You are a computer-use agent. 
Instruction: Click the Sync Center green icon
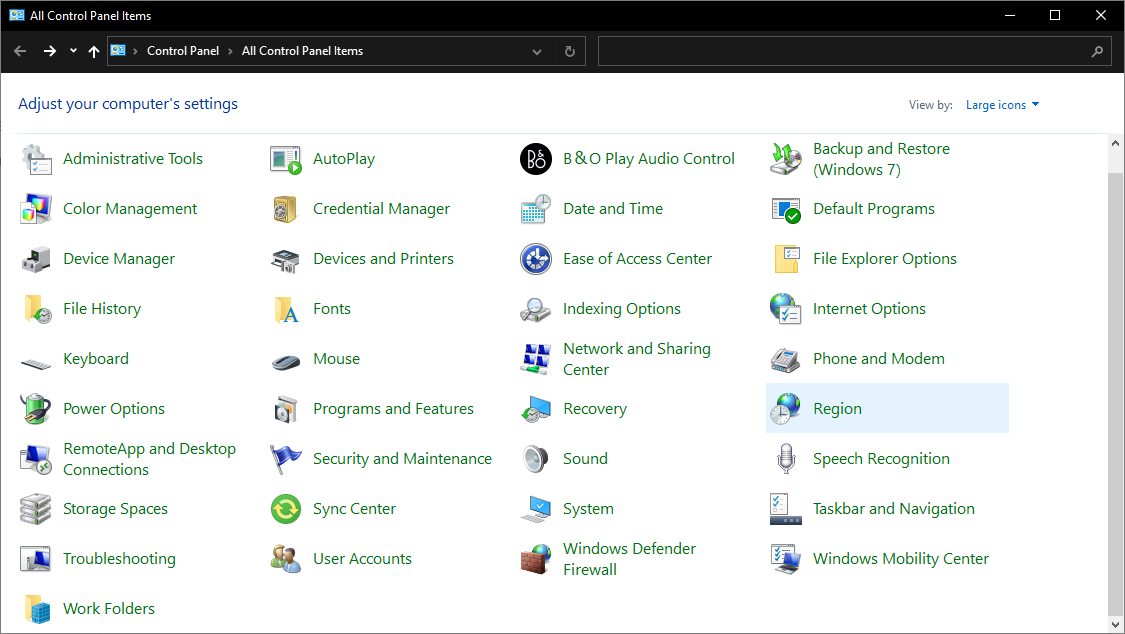286,509
